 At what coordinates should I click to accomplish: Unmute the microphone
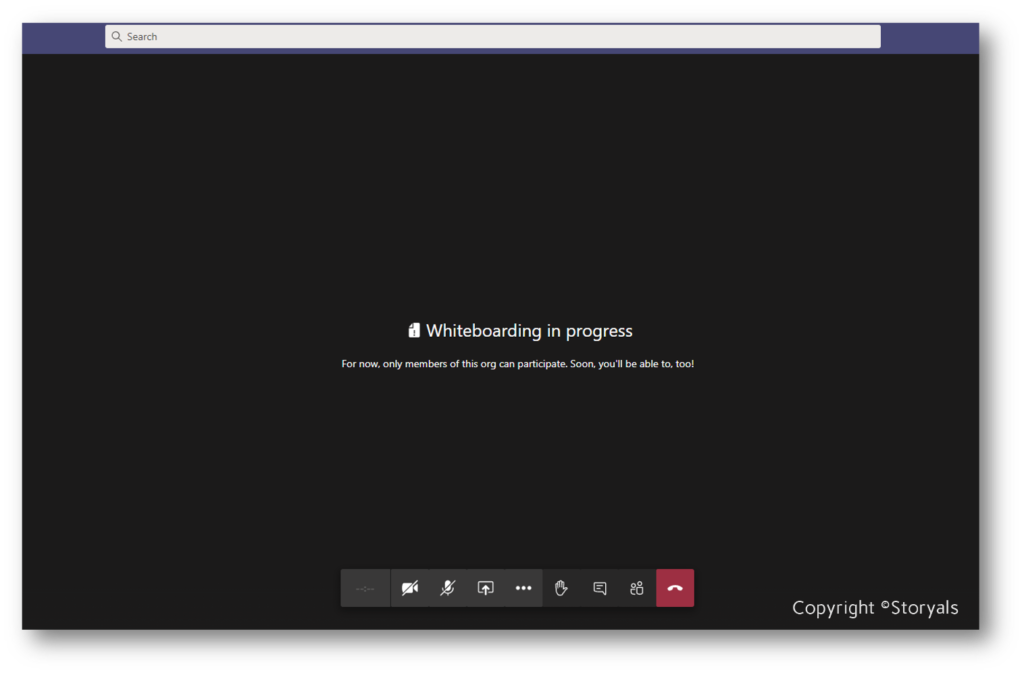[x=448, y=588]
